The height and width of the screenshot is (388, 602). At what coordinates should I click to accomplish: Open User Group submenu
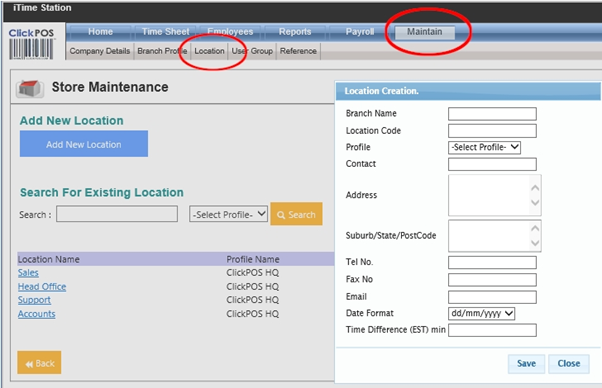(252, 51)
